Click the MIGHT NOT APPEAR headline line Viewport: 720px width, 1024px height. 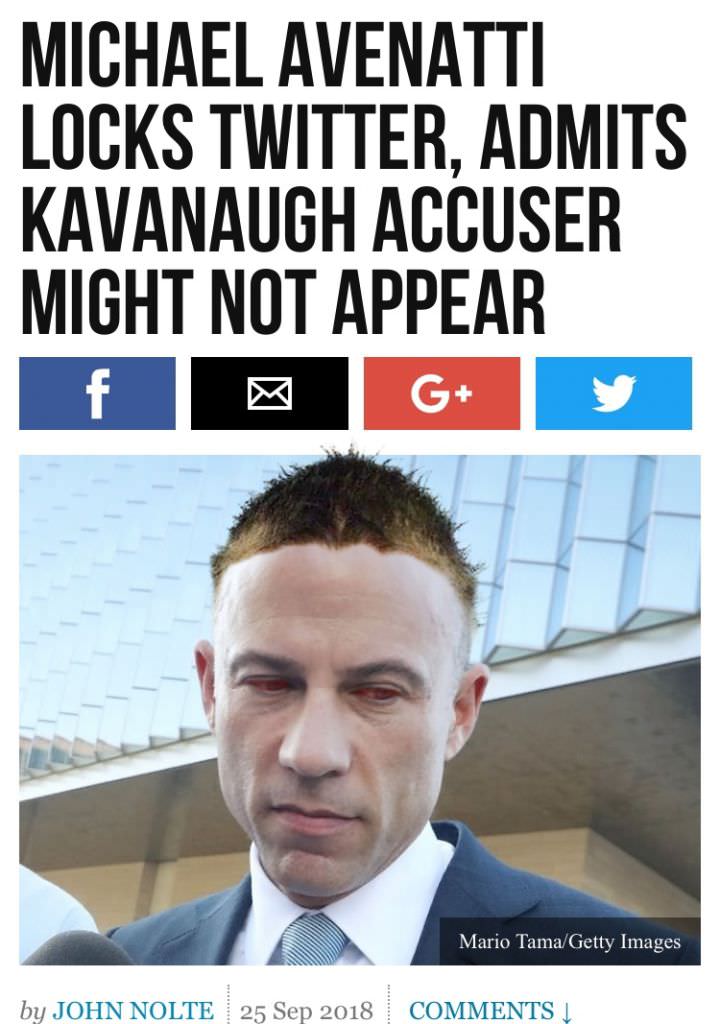tap(283, 302)
